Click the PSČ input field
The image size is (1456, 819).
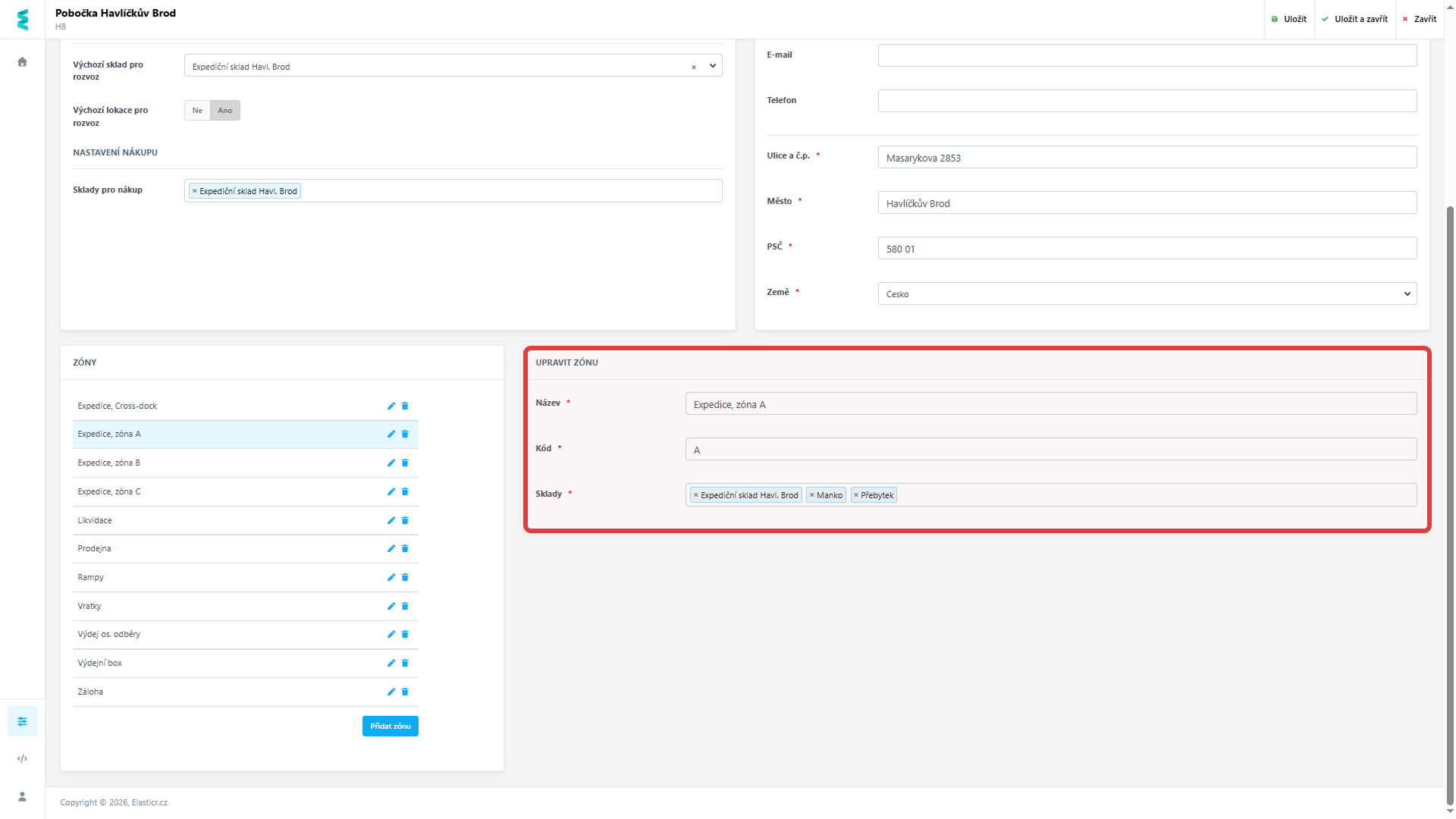[1147, 248]
